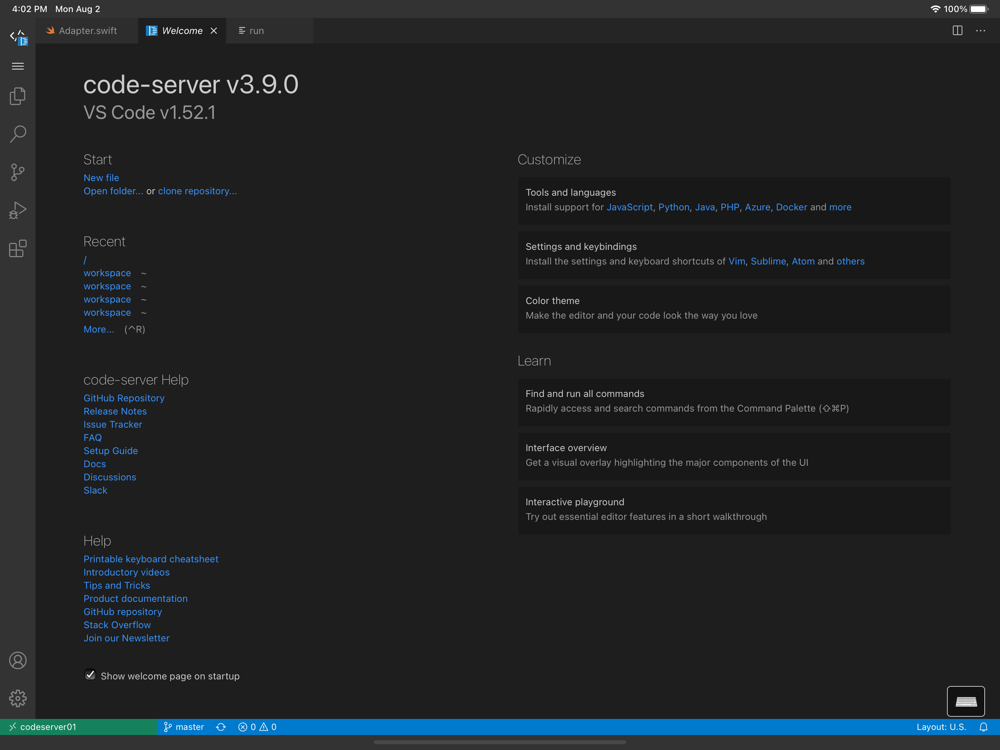
Task: Open notifications bell in status bar
Action: pos(983,727)
